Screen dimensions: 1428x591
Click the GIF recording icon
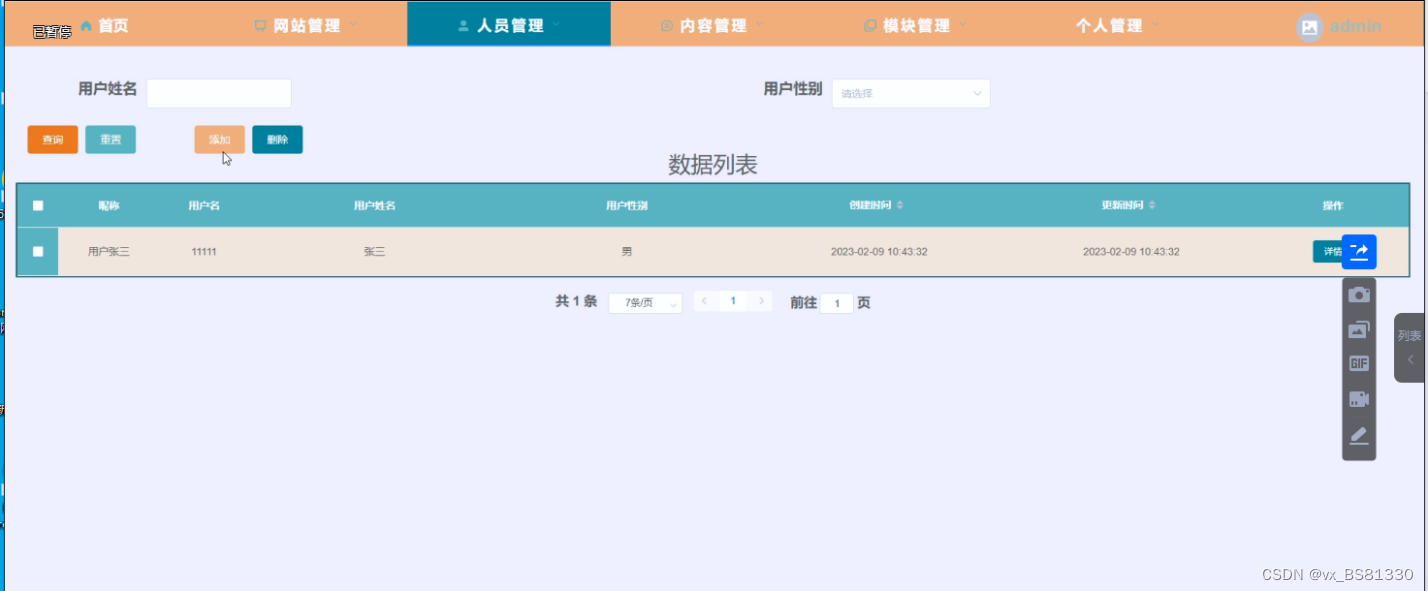pos(1359,364)
